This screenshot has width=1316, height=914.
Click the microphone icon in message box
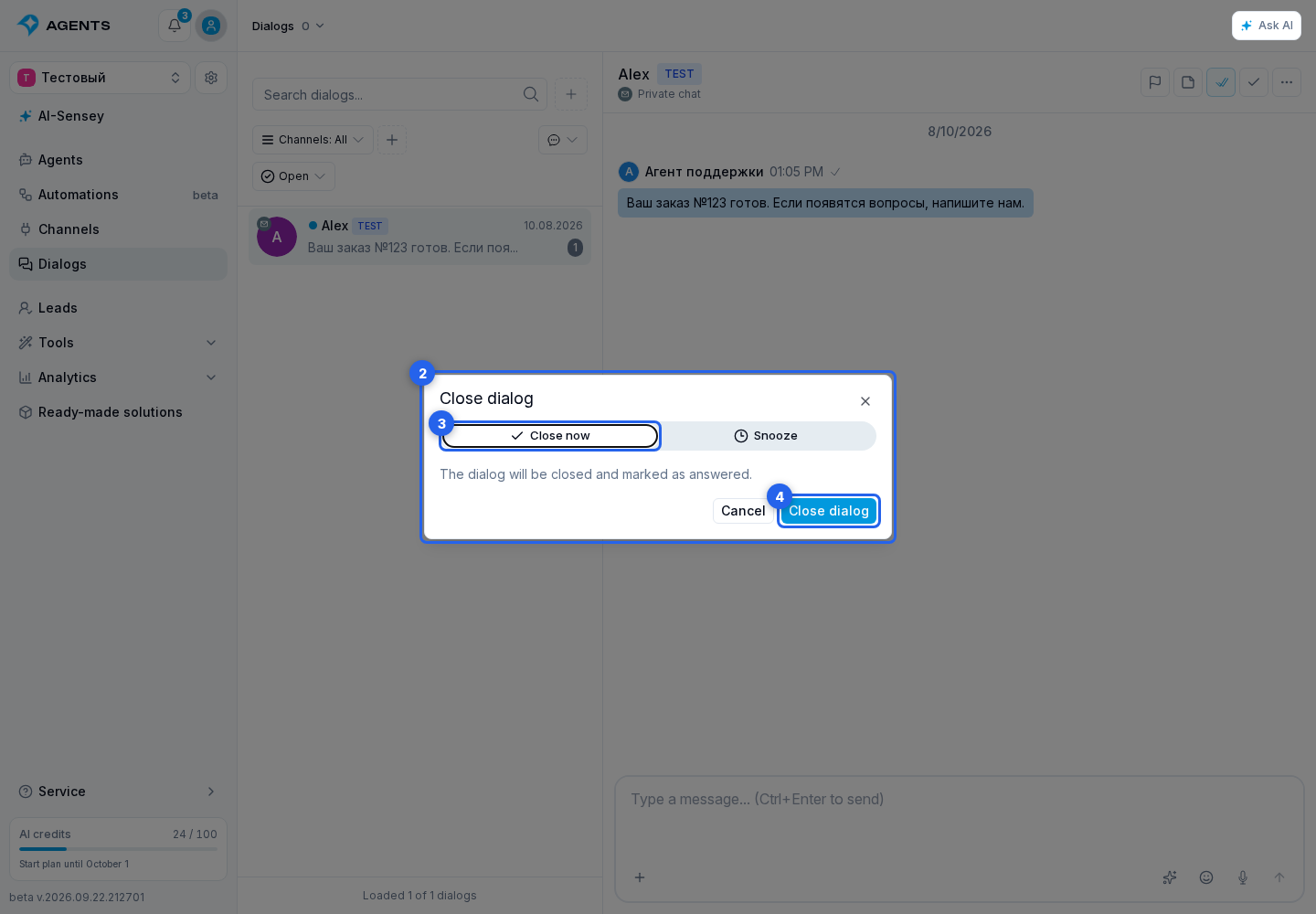[x=1243, y=877]
